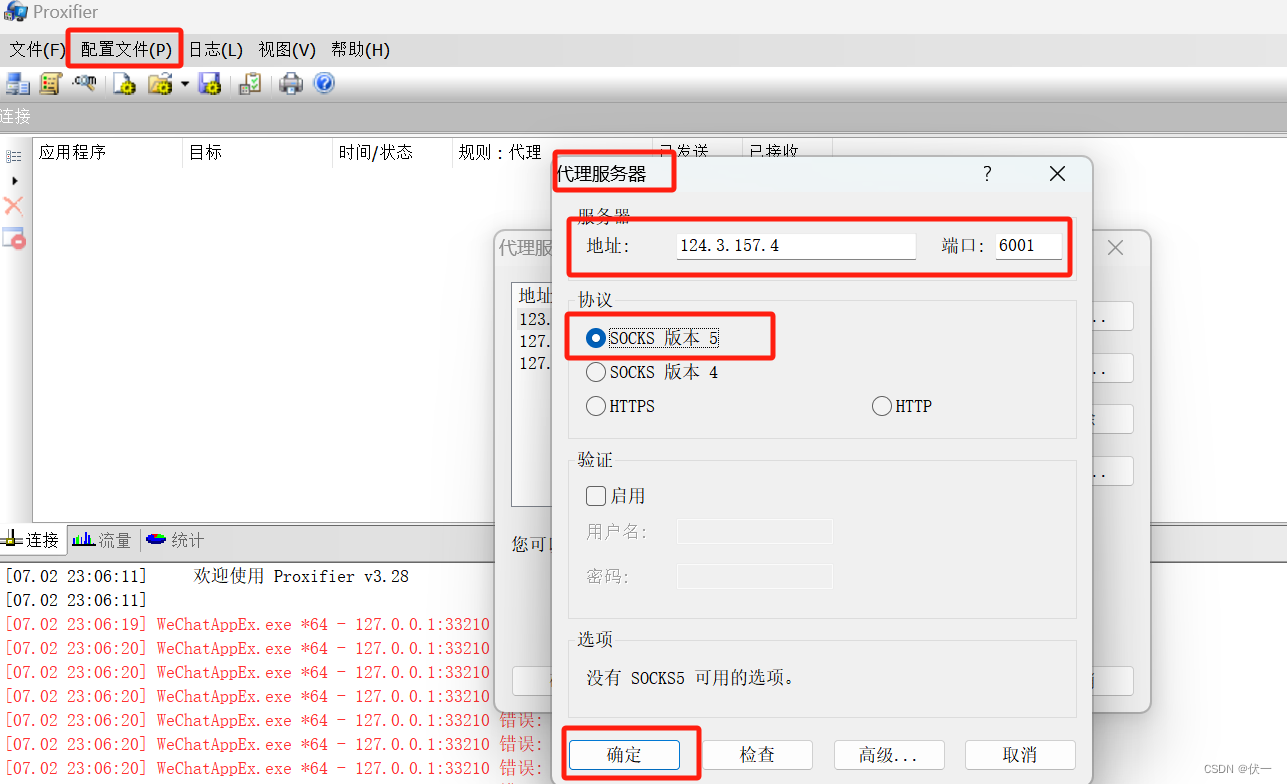Open 高级... advanced settings
1287x784 pixels.
point(888,755)
